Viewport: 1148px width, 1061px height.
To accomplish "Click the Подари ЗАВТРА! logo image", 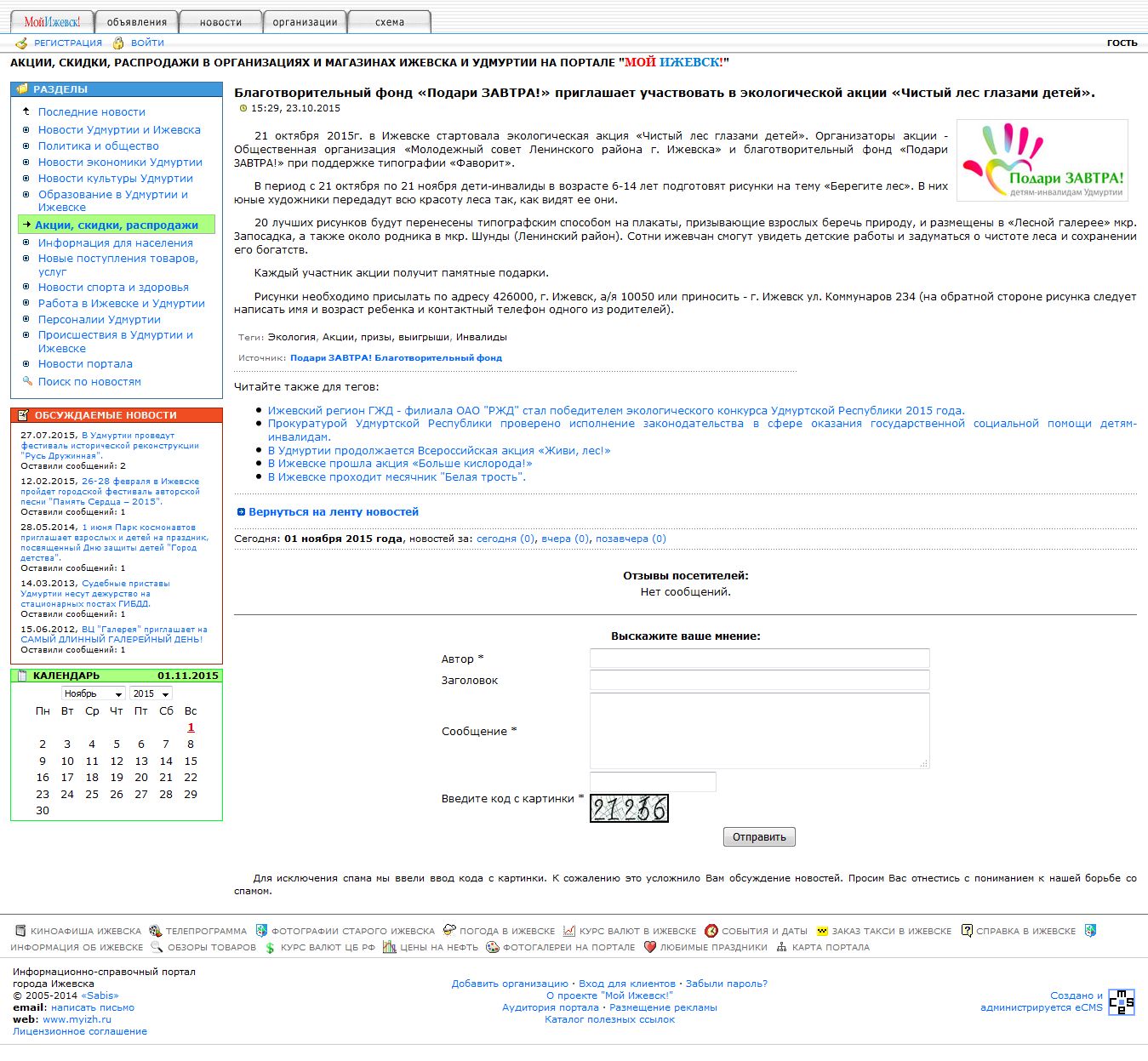I will coord(1042,161).
